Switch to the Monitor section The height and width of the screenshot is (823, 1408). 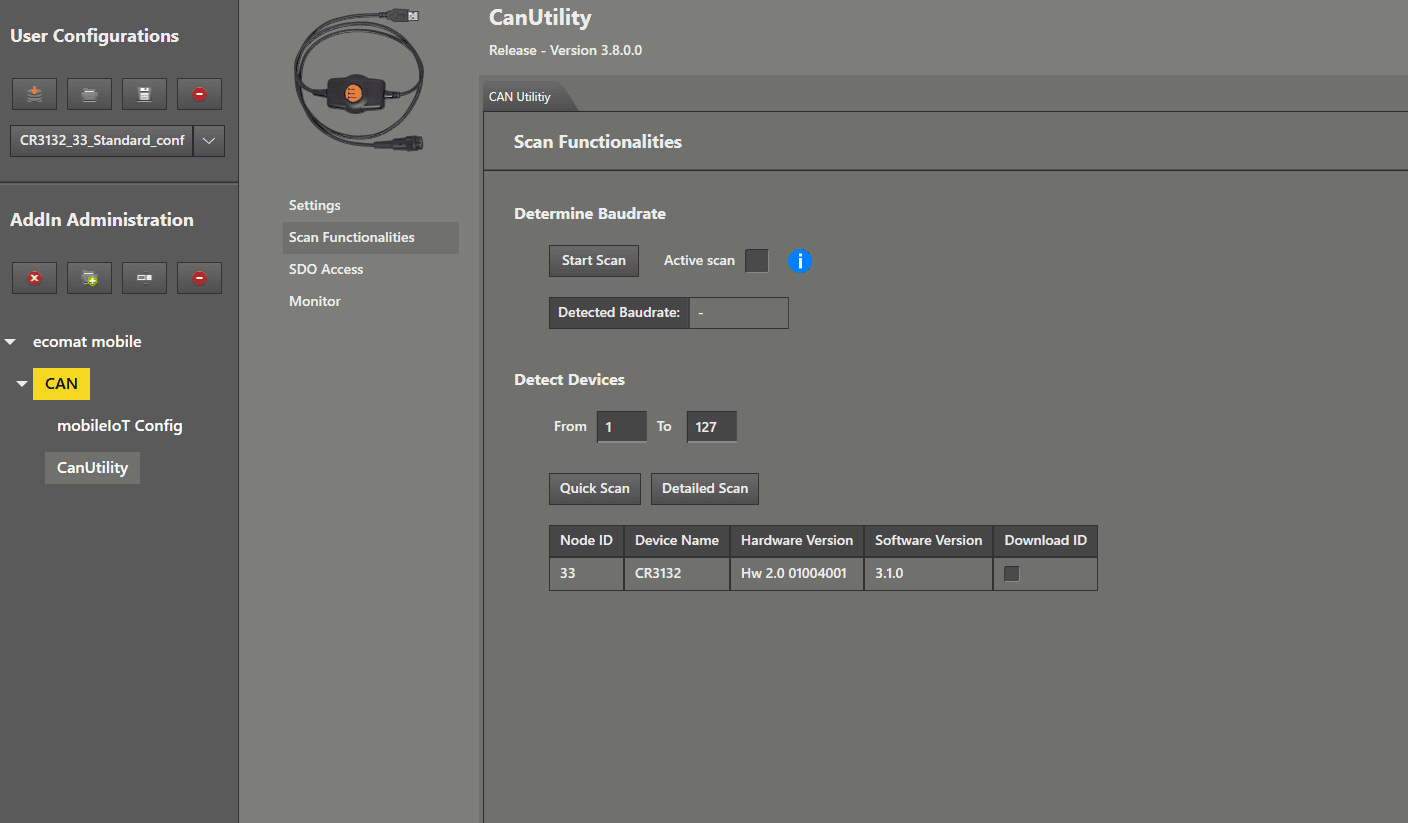click(x=315, y=301)
